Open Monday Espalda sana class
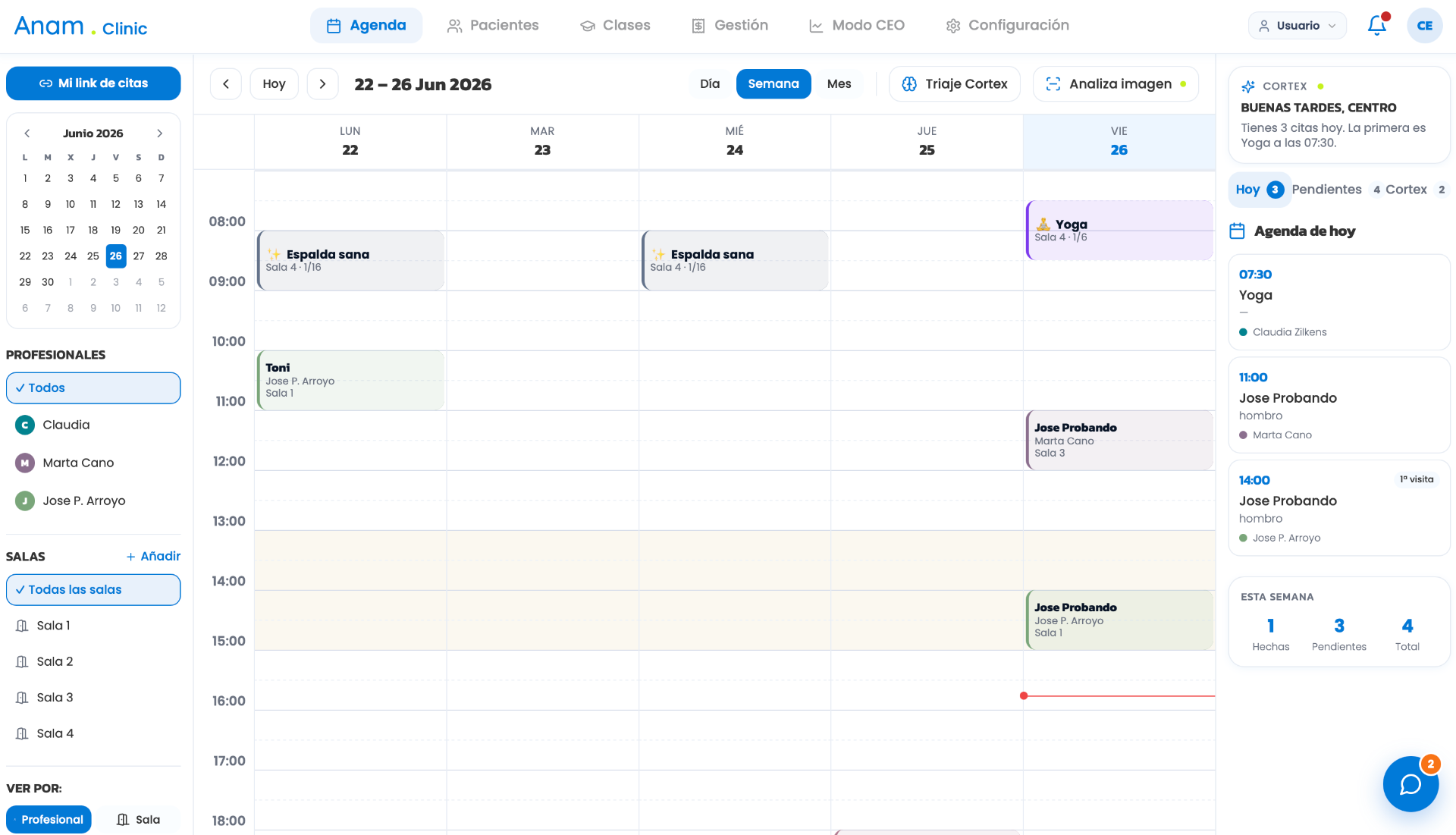 tap(350, 261)
